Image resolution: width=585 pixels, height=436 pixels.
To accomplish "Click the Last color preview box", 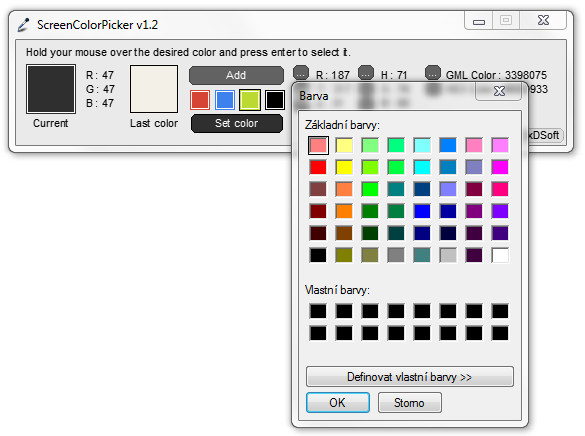I will (154, 89).
